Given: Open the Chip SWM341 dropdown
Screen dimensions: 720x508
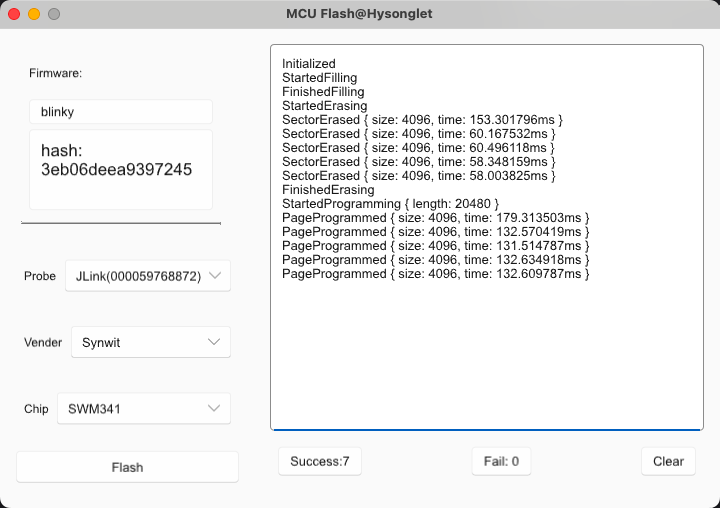Looking at the screenshot, I should click(x=143, y=408).
